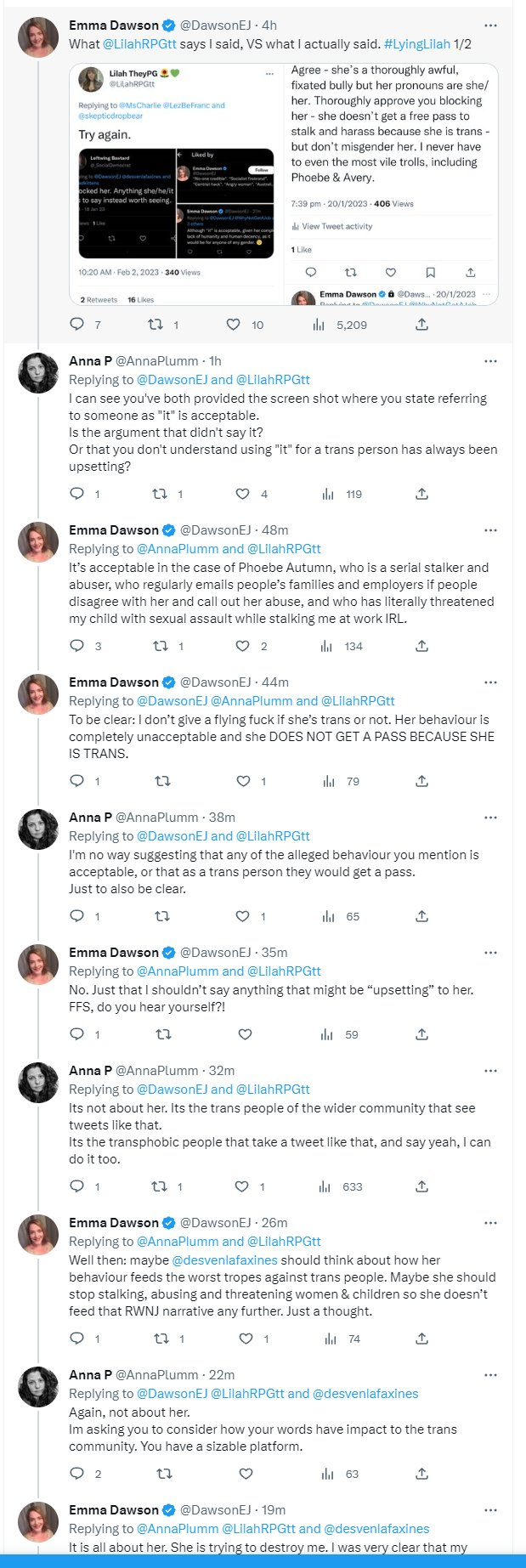Expand options for Emma Dawson's 26m tweet
Viewport: 526px width, 1568px height.
coord(490,1222)
